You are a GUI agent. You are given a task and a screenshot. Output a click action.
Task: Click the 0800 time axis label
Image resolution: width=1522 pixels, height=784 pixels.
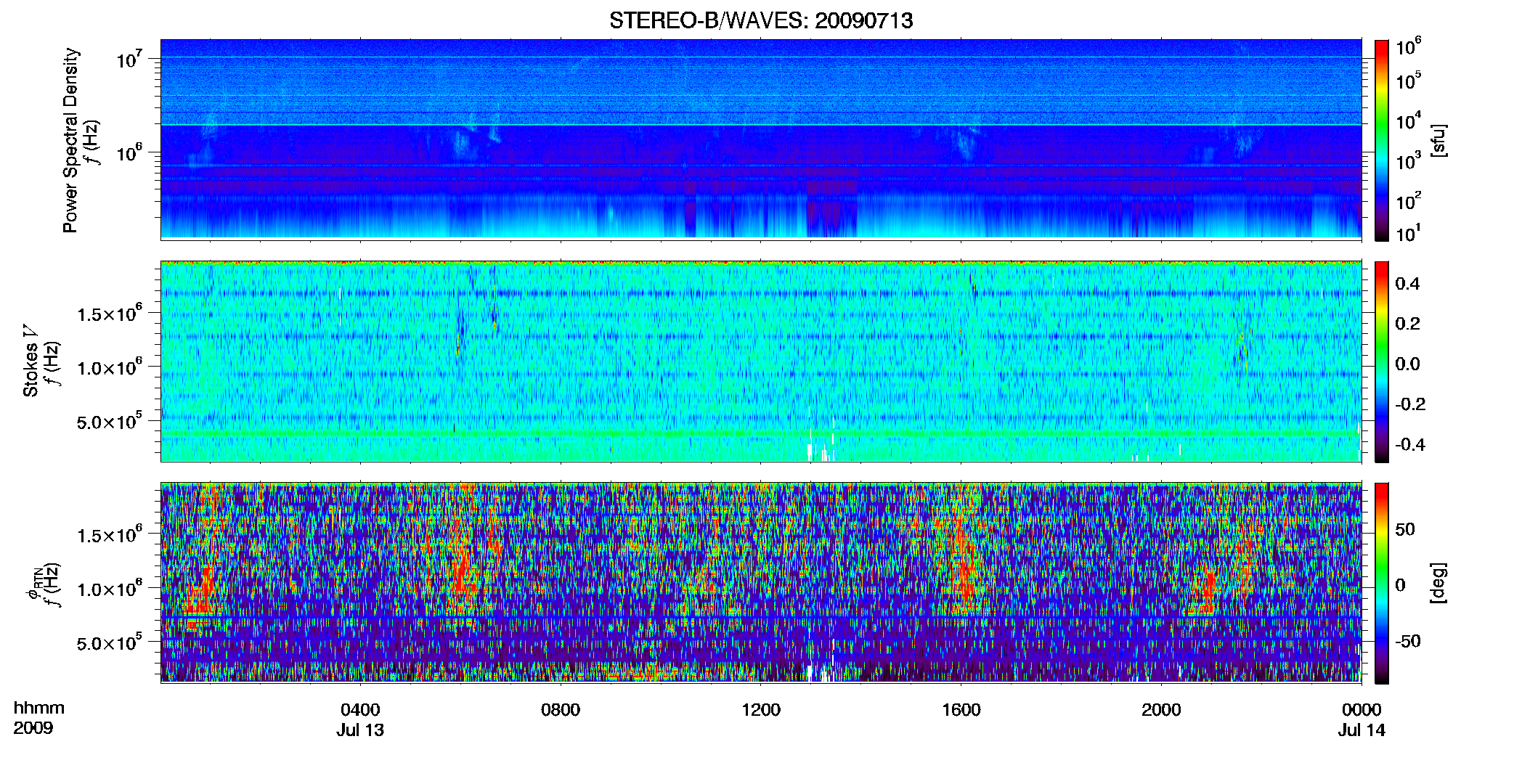561,710
